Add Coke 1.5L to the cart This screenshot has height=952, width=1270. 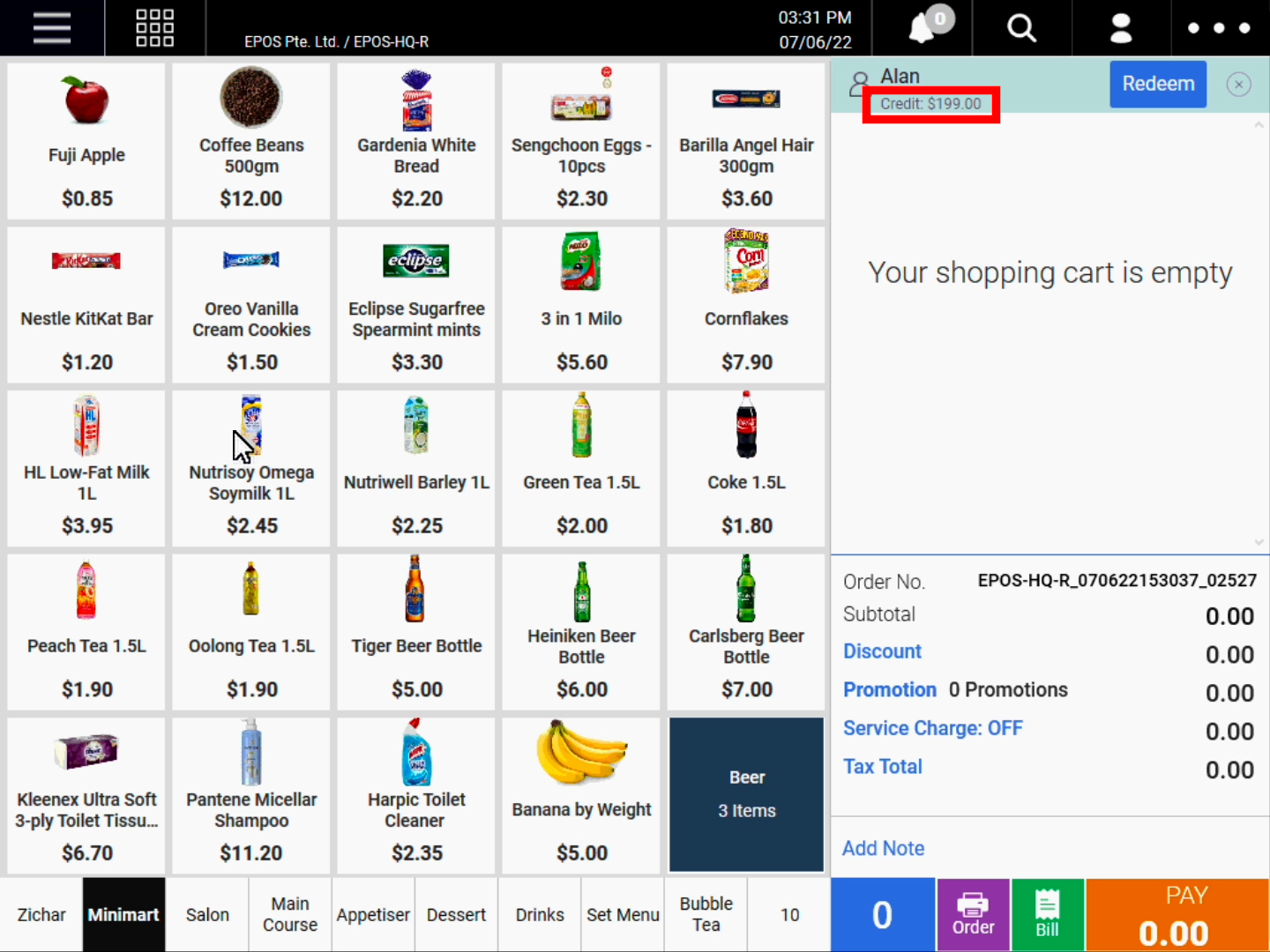[x=746, y=469]
